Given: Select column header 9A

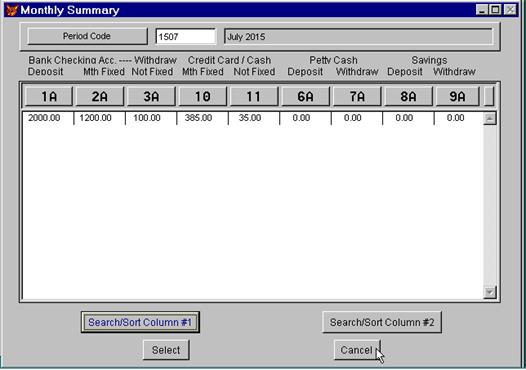Looking at the screenshot, I should coord(458,97).
